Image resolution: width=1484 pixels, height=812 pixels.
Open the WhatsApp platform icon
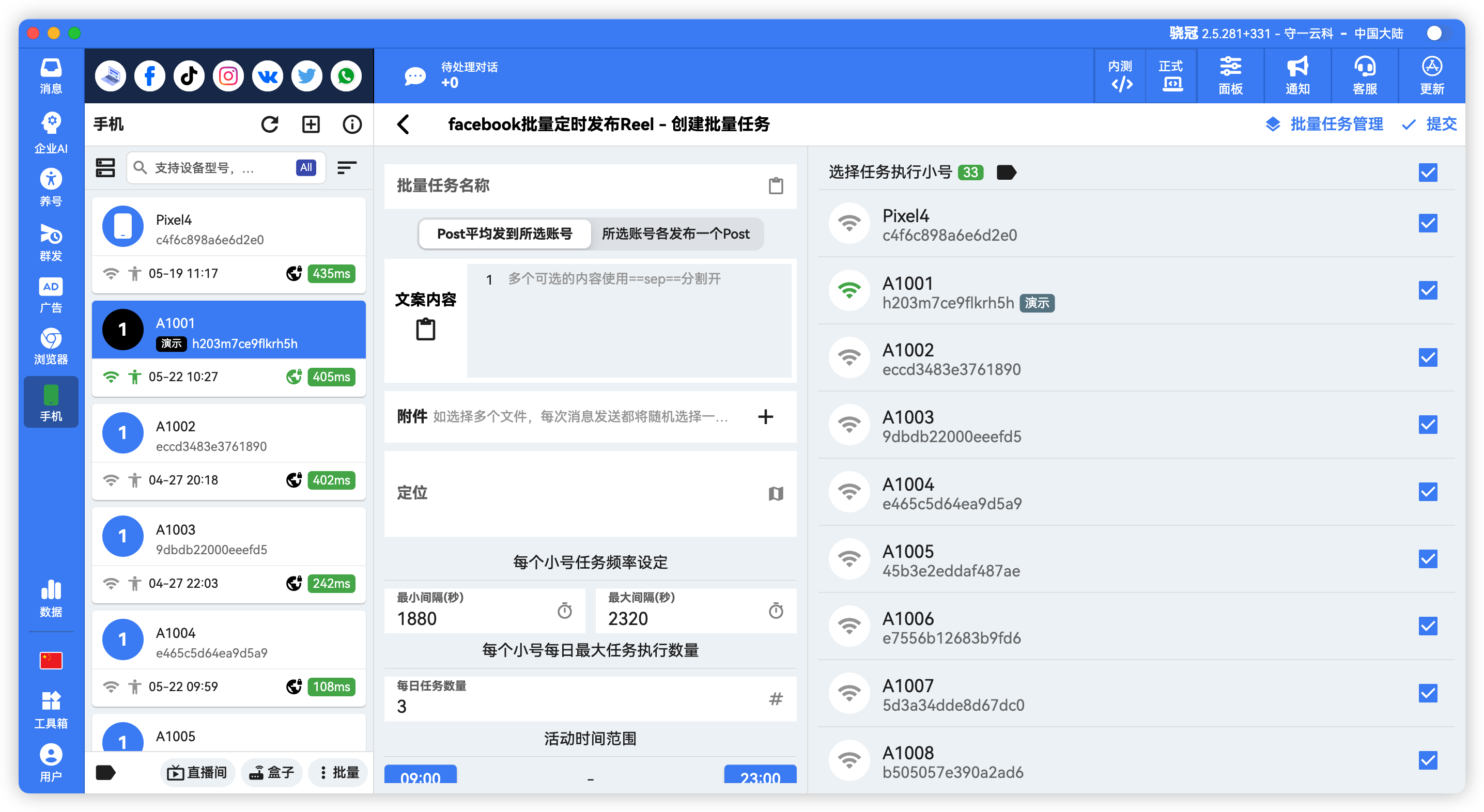346,75
